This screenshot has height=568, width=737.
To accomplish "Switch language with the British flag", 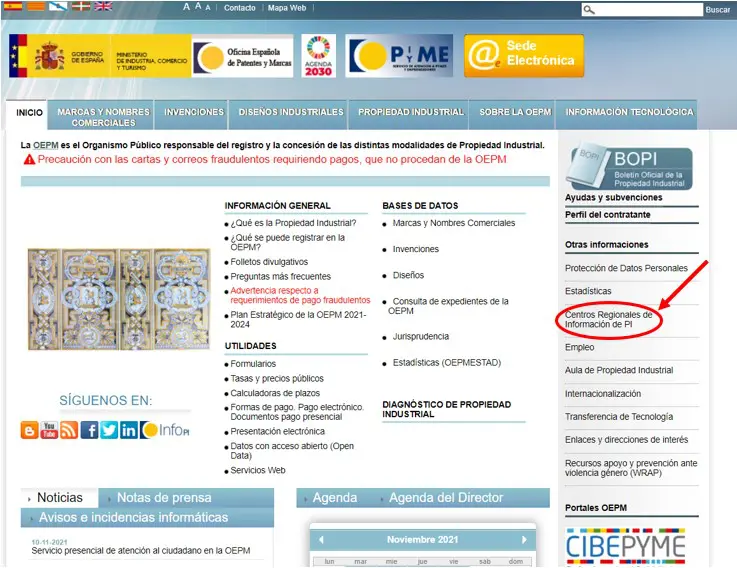I will pyautogui.click(x=103, y=7).
